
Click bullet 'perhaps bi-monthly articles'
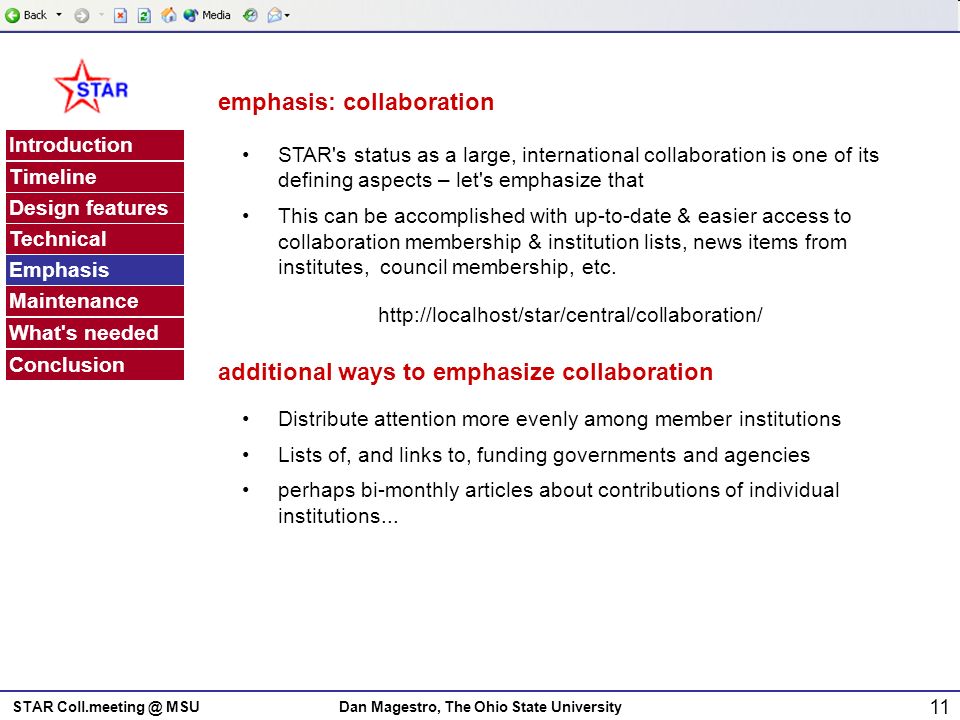(558, 503)
